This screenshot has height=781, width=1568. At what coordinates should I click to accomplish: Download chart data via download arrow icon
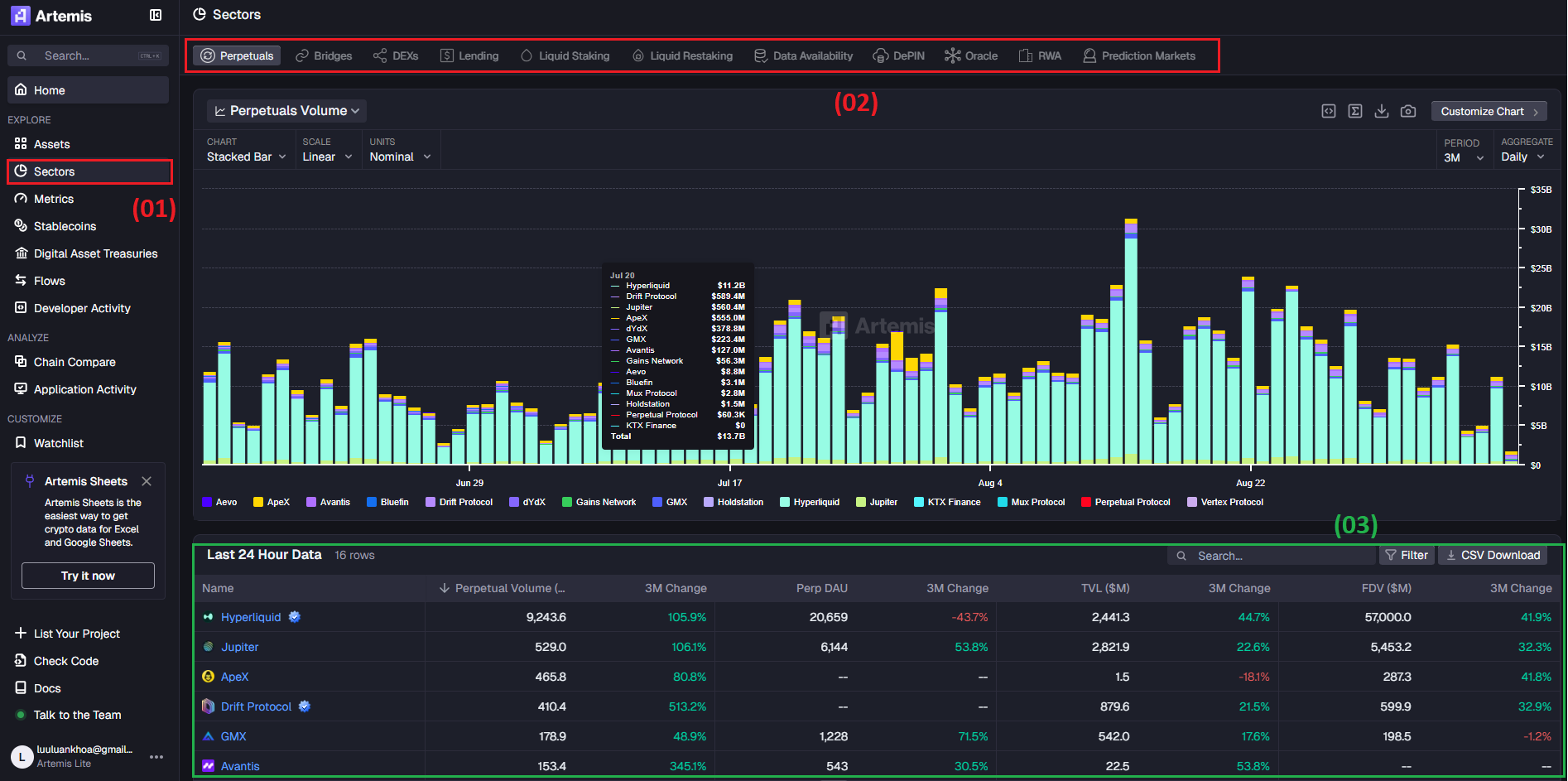[x=1382, y=111]
